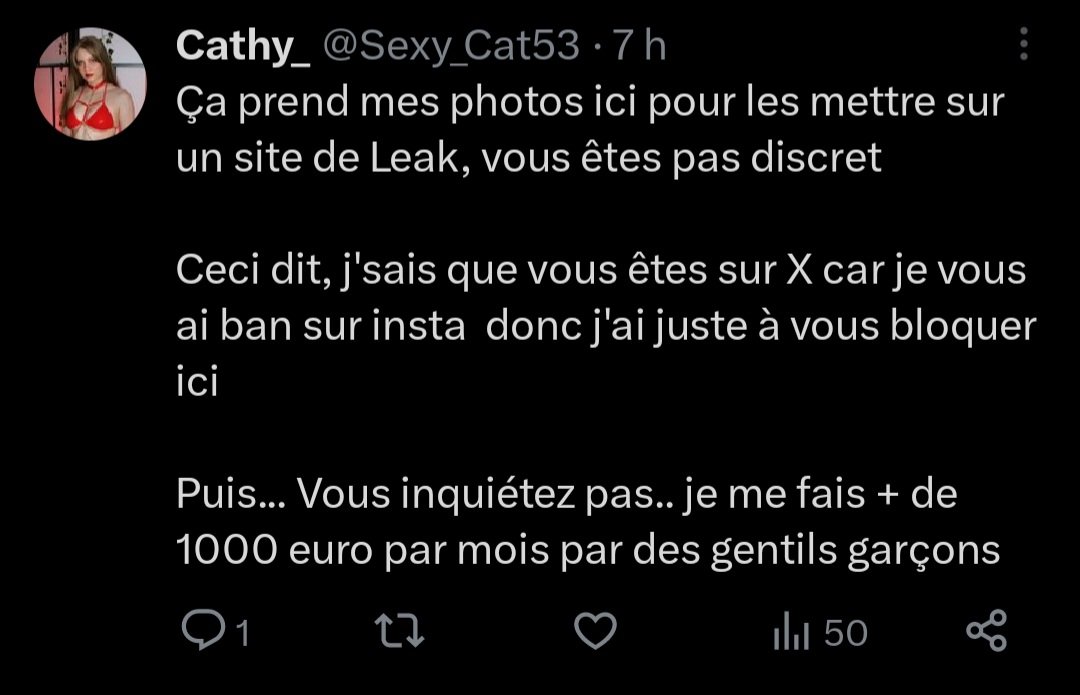The width and height of the screenshot is (1080, 695).
Task: Repost the tweet using the retweet arrows
Action: click(399, 631)
